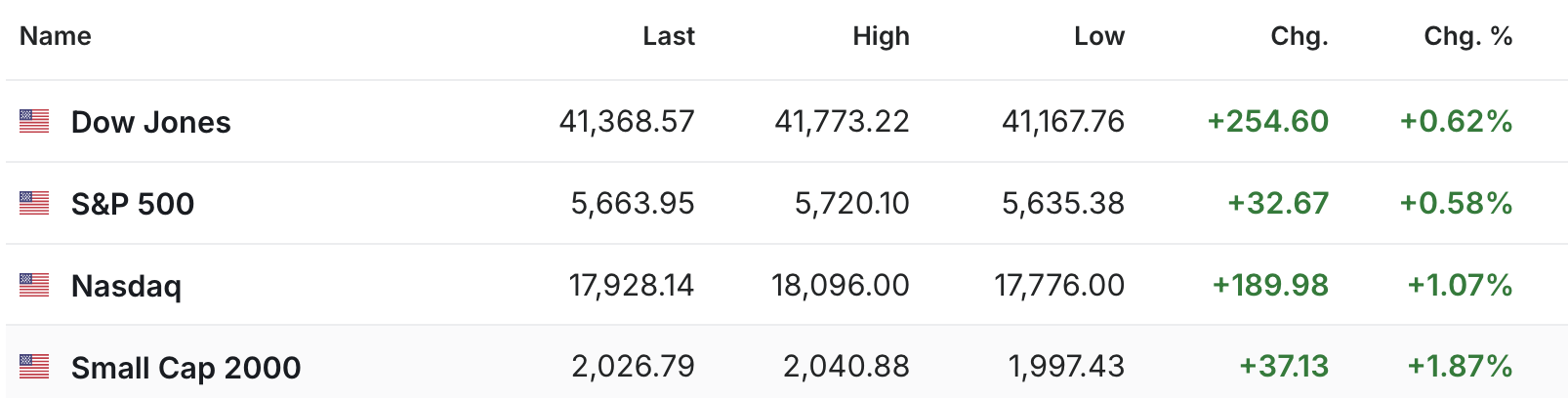Click the US flag beside S&P 500

[34, 203]
